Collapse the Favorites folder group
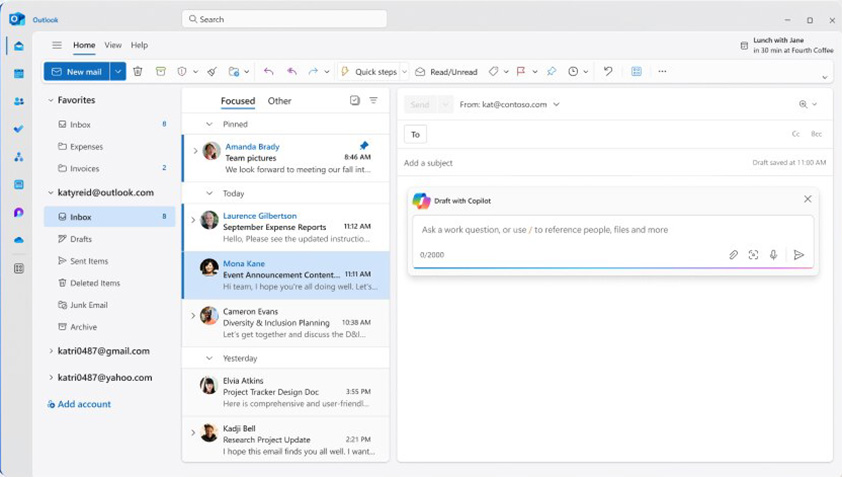 pos(50,100)
